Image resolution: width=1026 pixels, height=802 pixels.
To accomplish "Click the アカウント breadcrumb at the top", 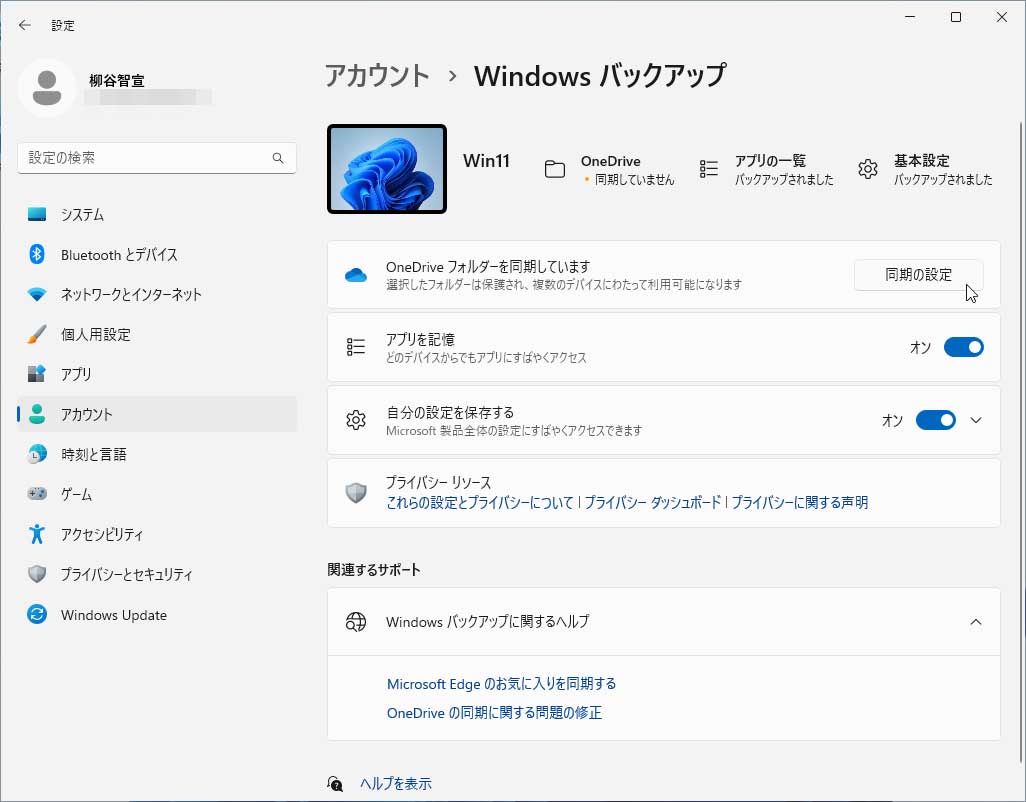I will [377, 76].
